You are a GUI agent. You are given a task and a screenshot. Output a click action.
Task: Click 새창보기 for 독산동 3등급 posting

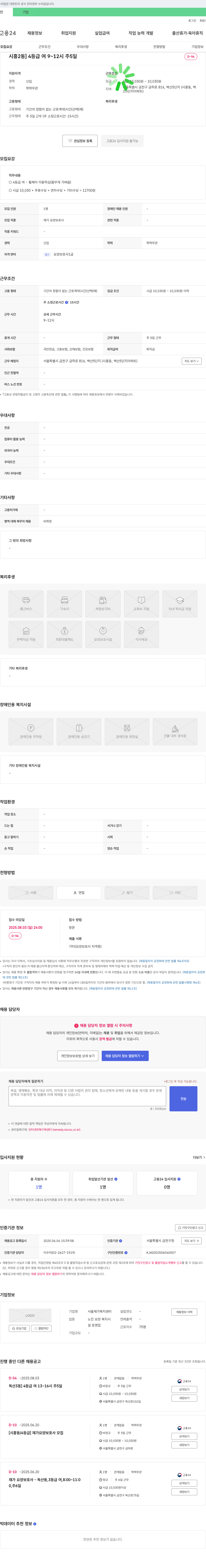(184, 1492)
